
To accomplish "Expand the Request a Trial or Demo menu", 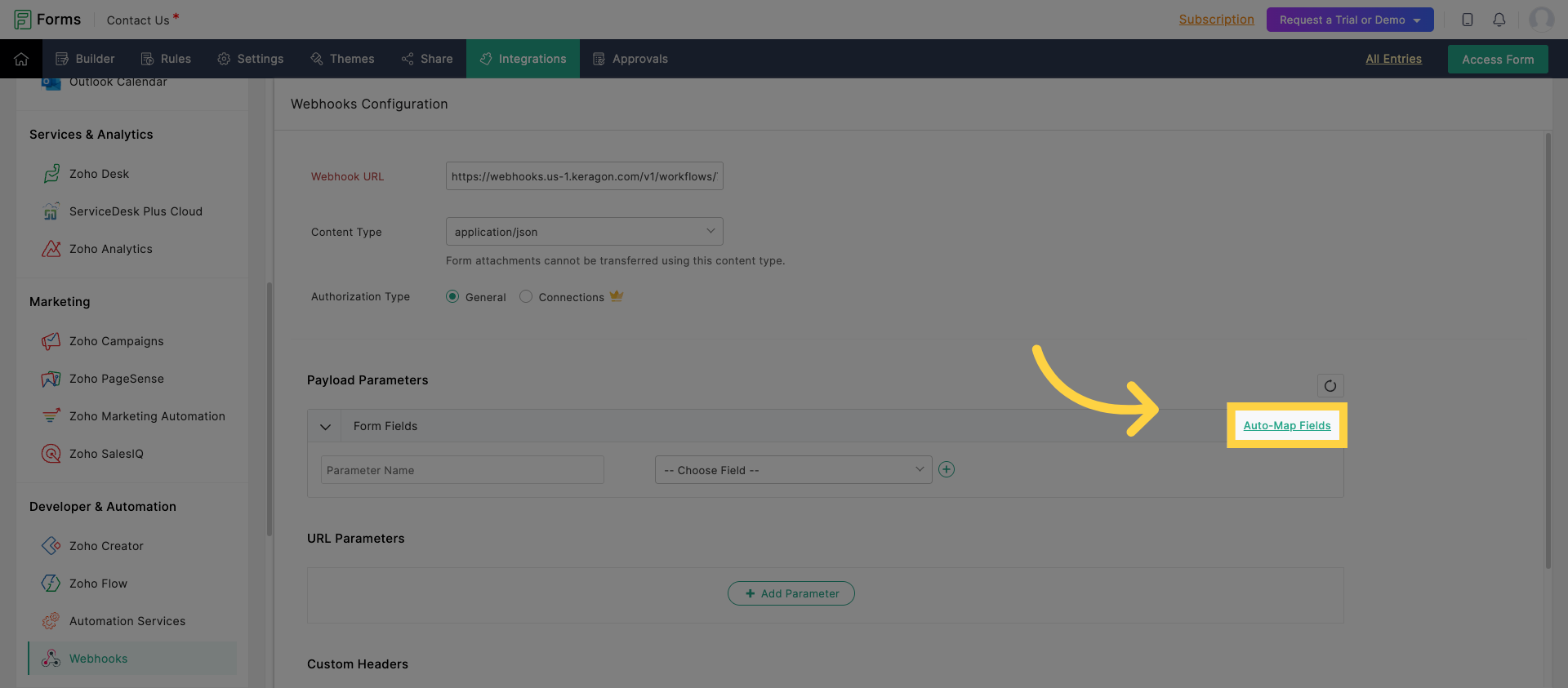I will [1350, 20].
